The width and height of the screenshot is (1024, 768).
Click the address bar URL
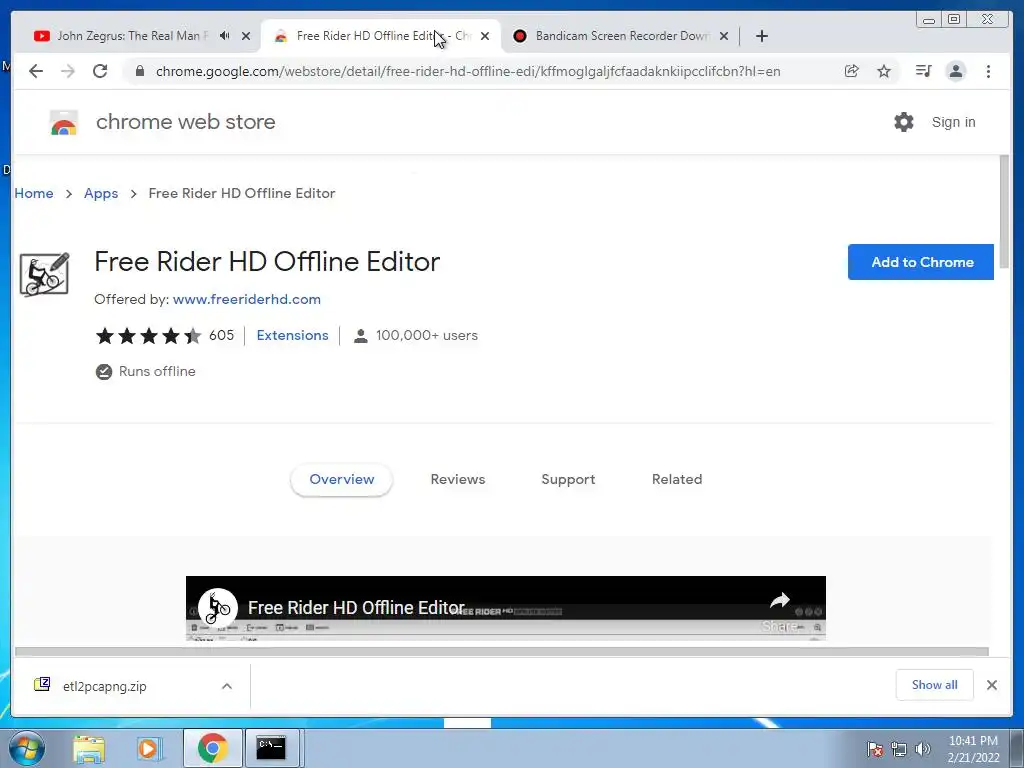click(468, 71)
